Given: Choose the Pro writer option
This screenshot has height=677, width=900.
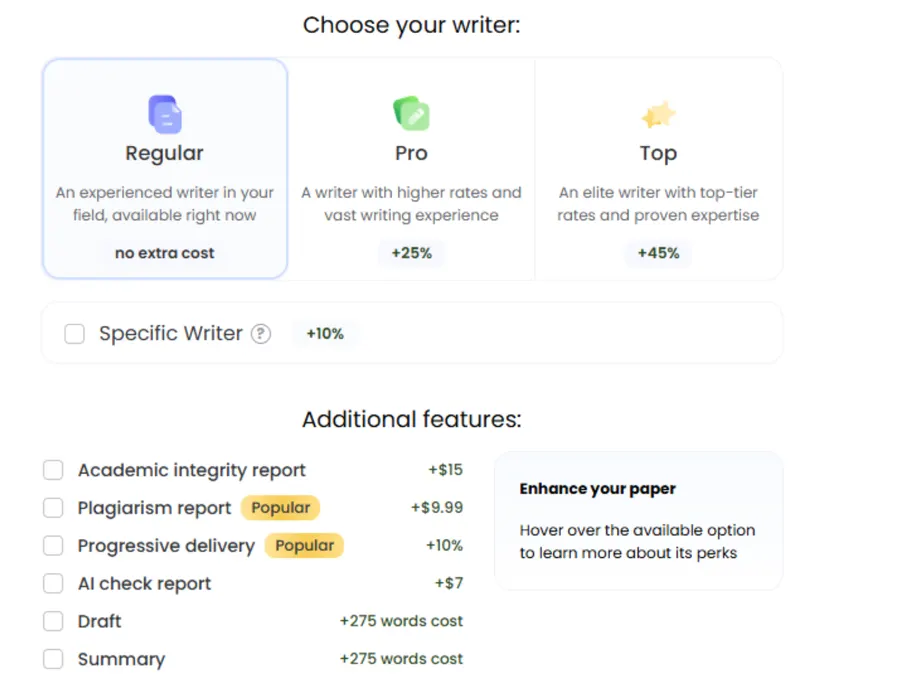Looking at the screenshot, I should coord(411,169).
